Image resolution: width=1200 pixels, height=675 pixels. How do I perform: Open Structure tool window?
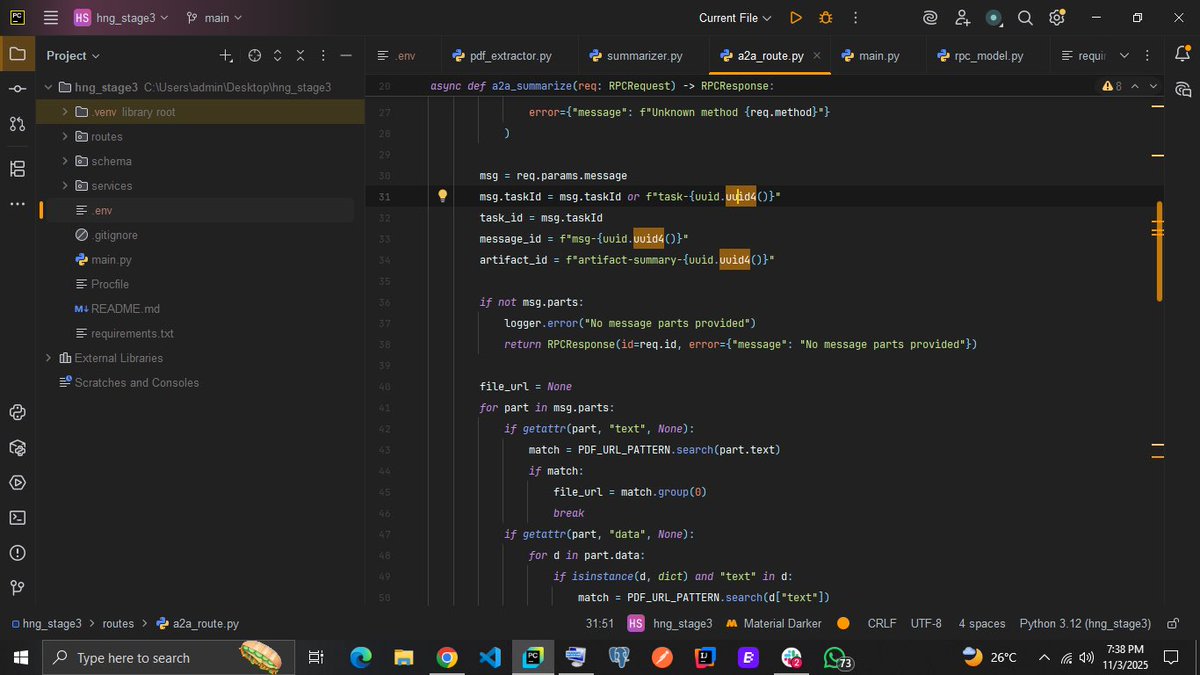point(17,169)
